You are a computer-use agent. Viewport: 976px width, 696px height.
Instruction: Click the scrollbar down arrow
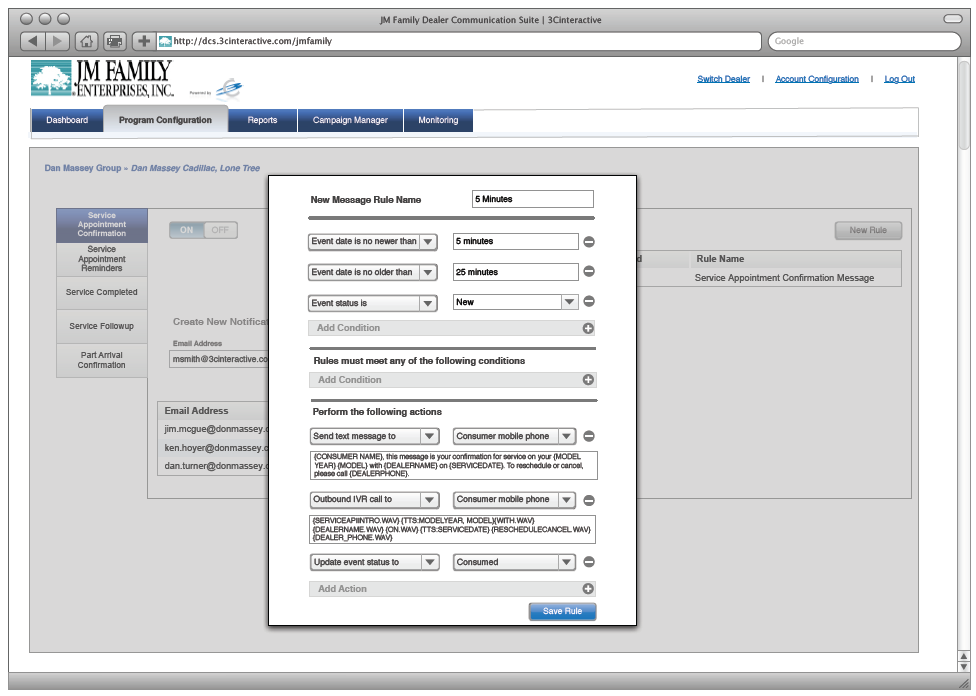(x=964, y=667)
